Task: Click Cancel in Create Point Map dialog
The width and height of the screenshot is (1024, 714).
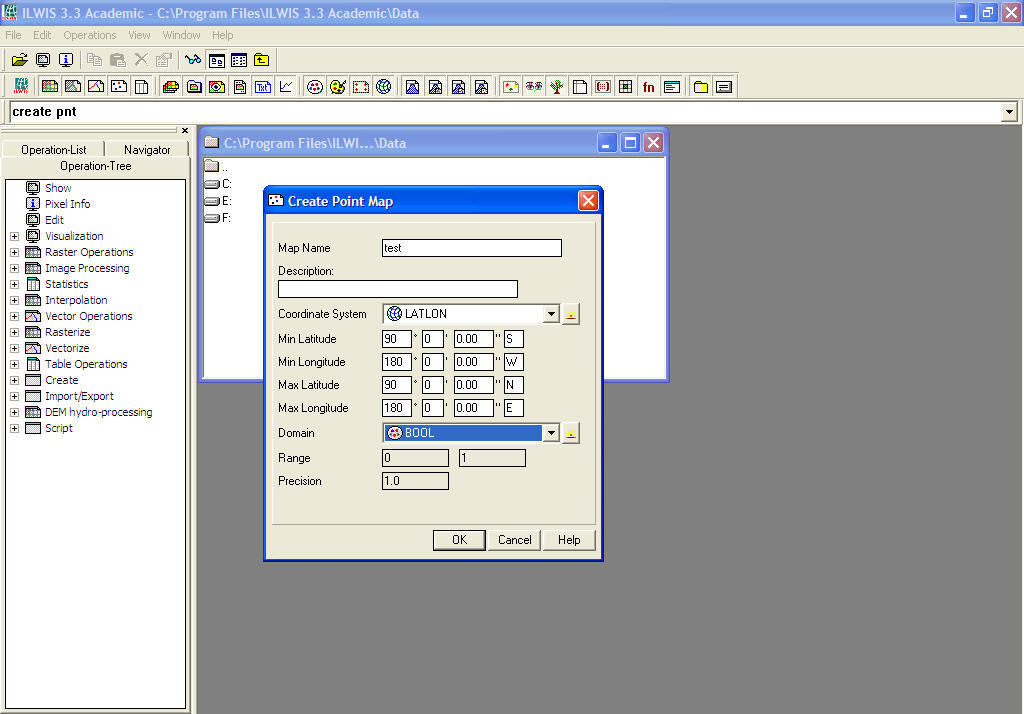Action: pyautogui.click(x=515, y=540)
